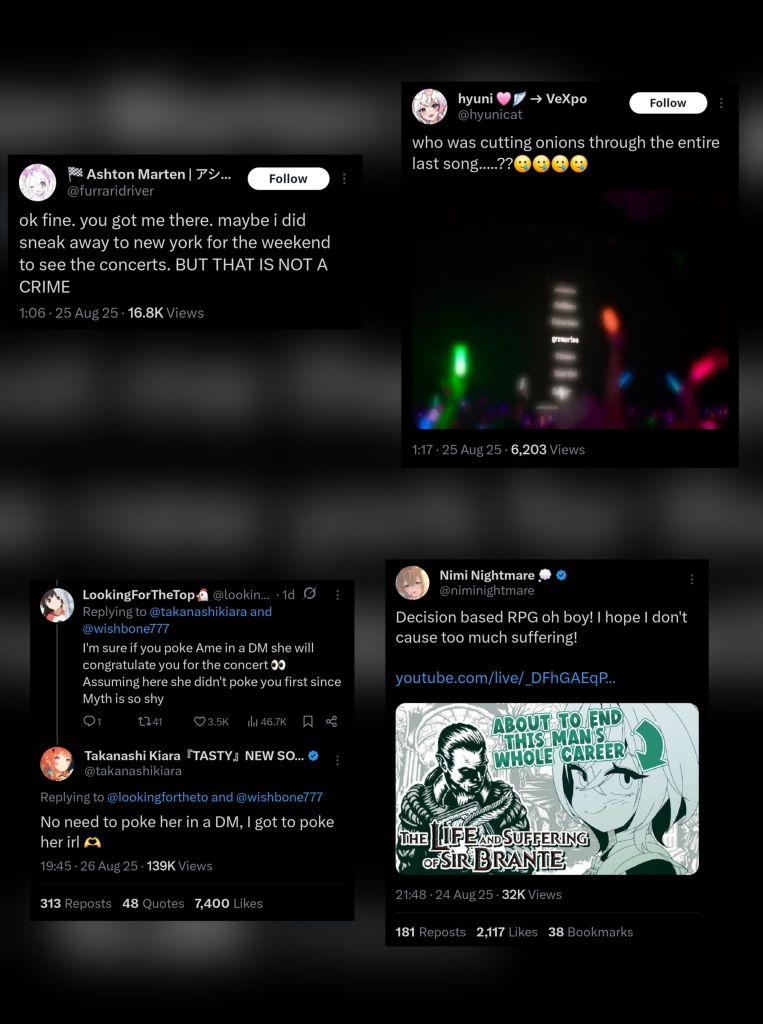Open hyuni's profile avatar
This screenshot has height=1024, width=763.
[x=429, y=106]
